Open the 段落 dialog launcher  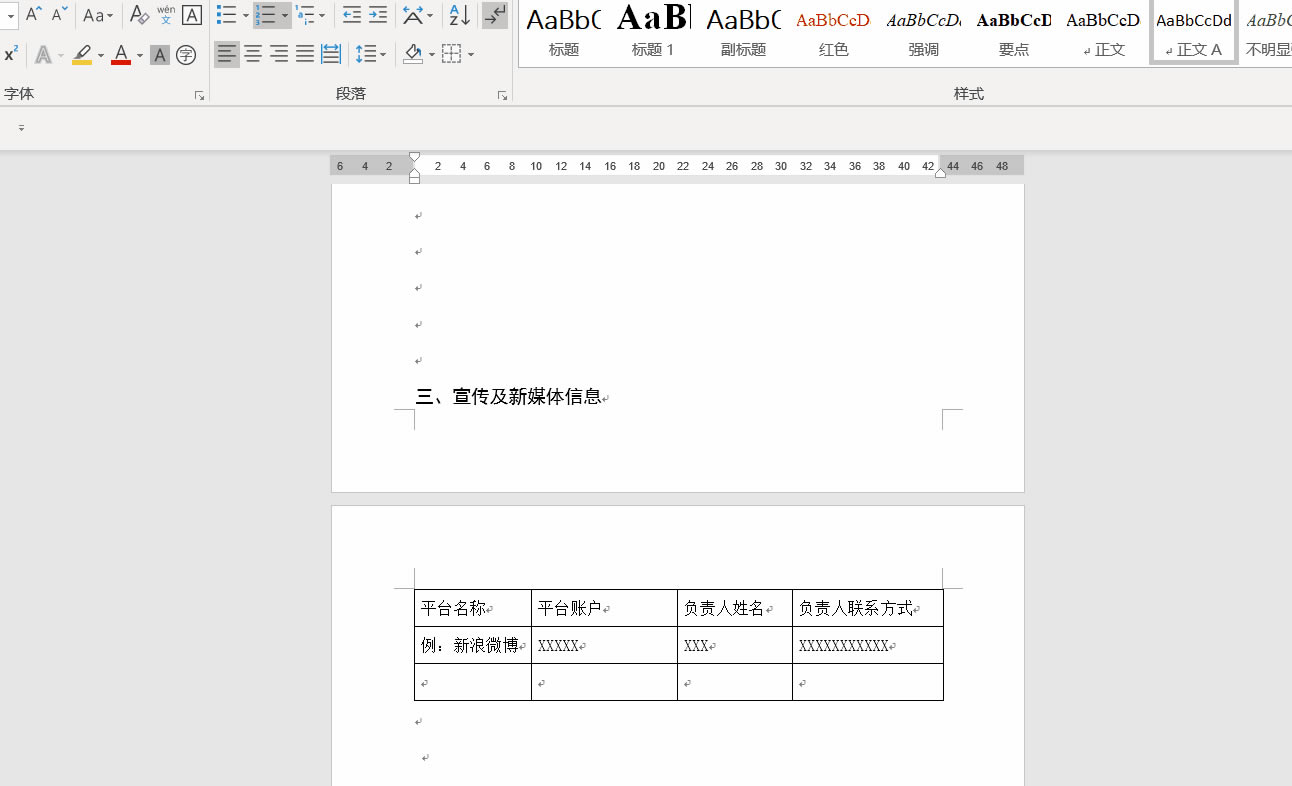tap(502, 95)
